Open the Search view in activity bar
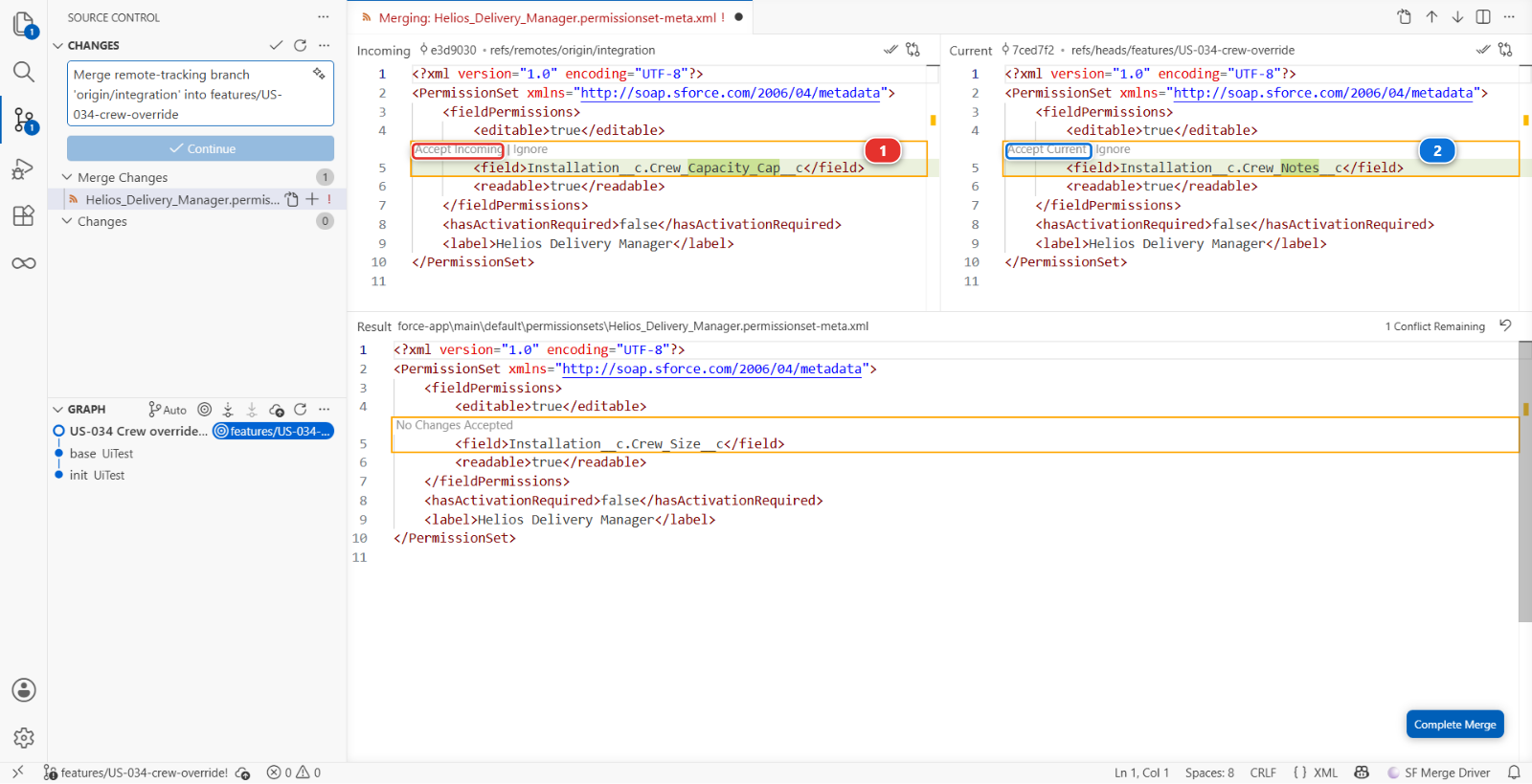 [x=24, y=72]
